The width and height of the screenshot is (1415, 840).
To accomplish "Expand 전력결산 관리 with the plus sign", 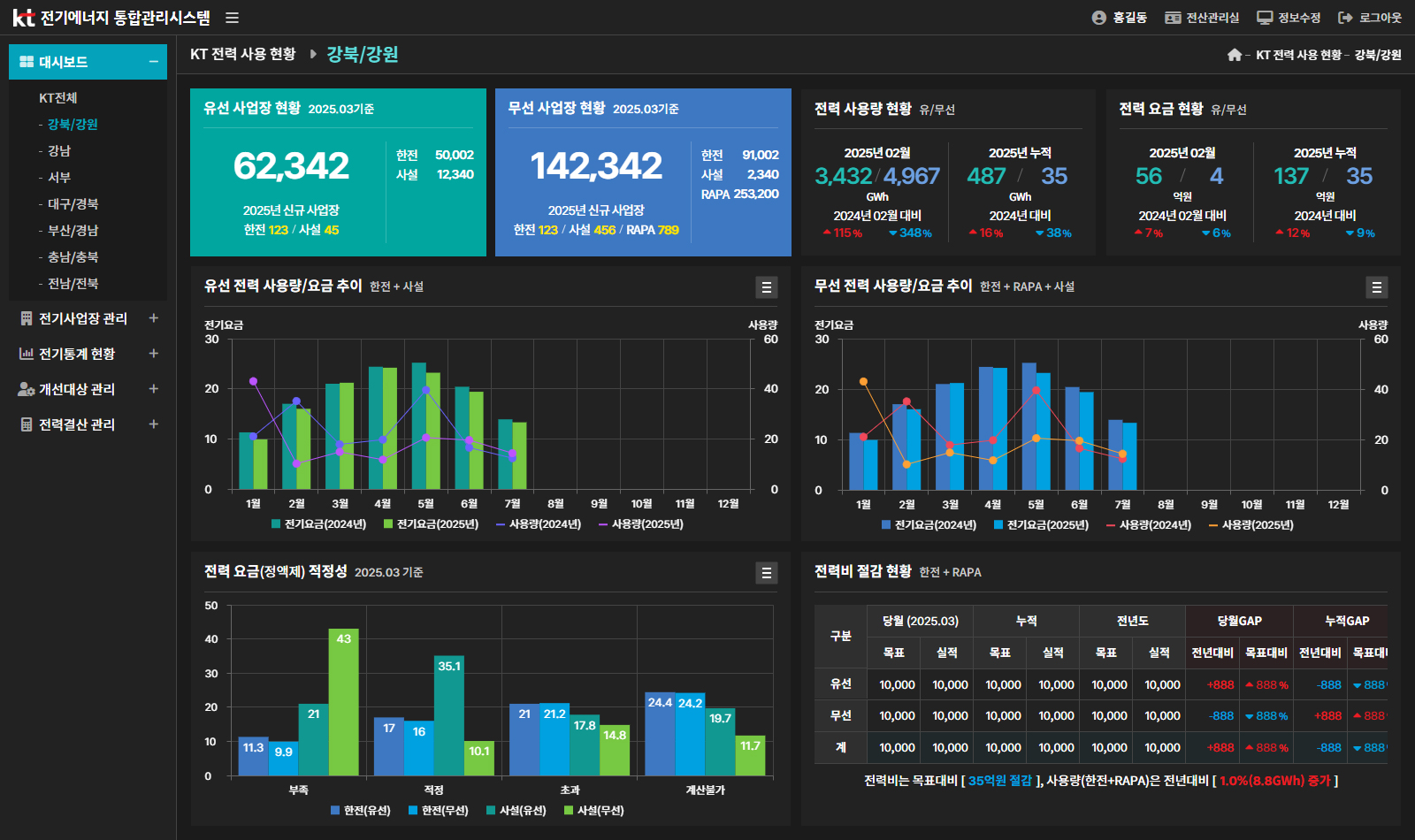I will click(x=153, y=424).
